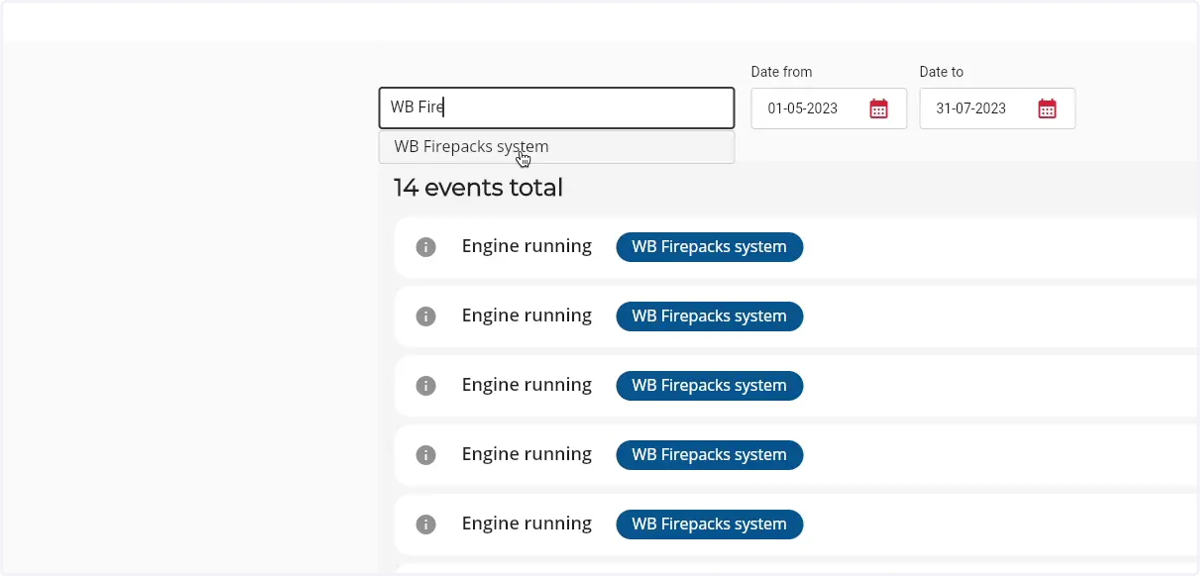1200x576 pixels.
Task: Select the fifth Engine running event title
Action: 527,523
